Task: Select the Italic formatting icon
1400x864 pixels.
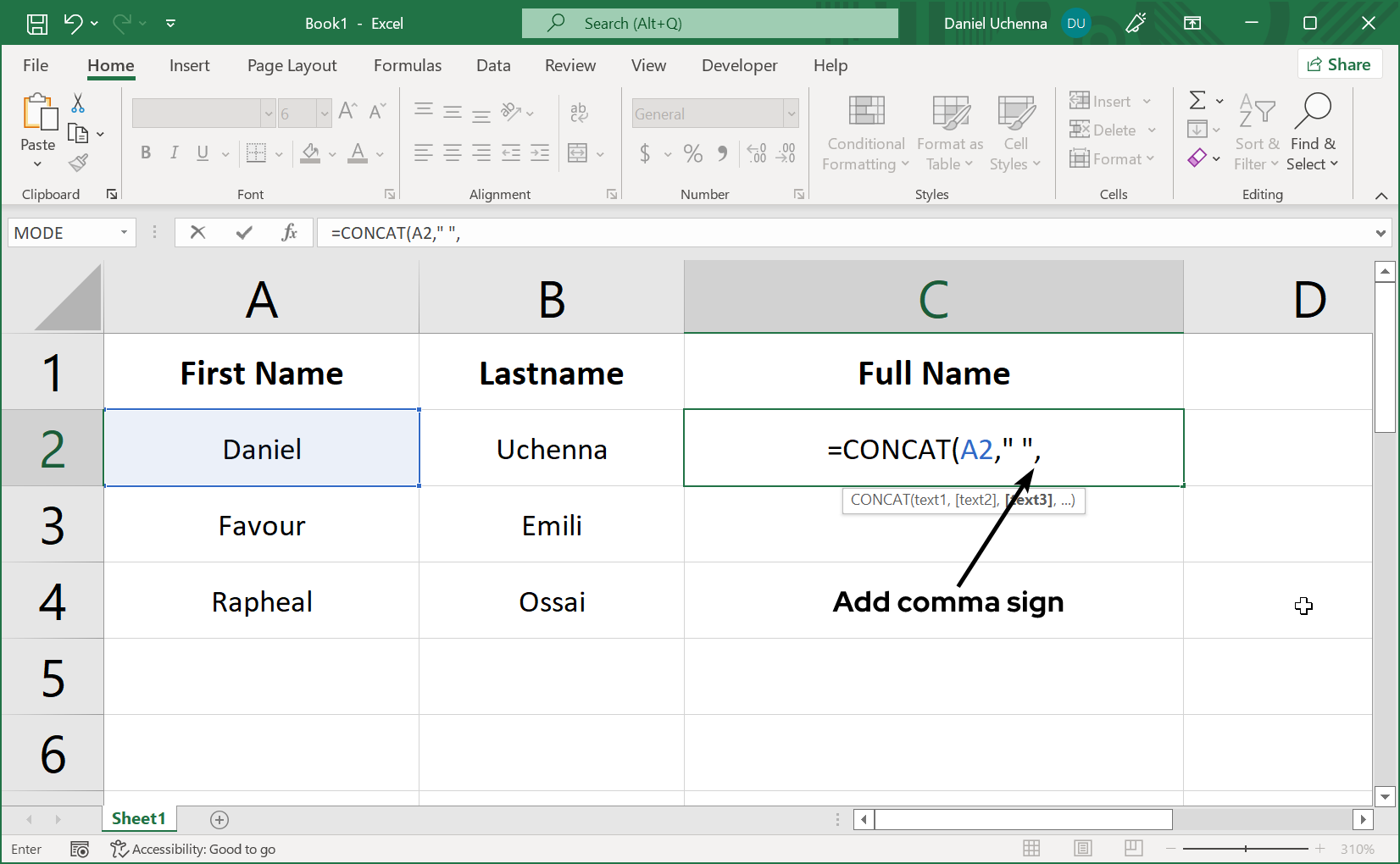Action: [174, 153]
